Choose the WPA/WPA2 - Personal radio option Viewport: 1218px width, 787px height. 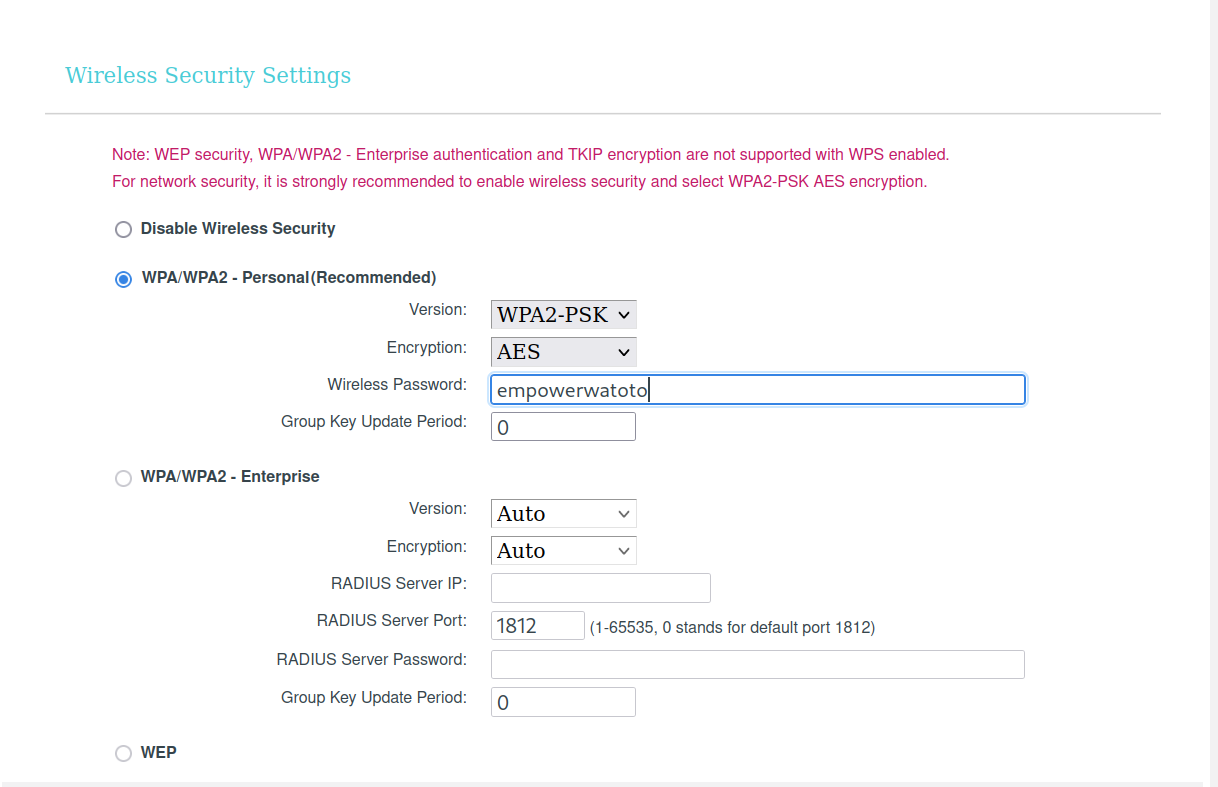pos(123,279)
